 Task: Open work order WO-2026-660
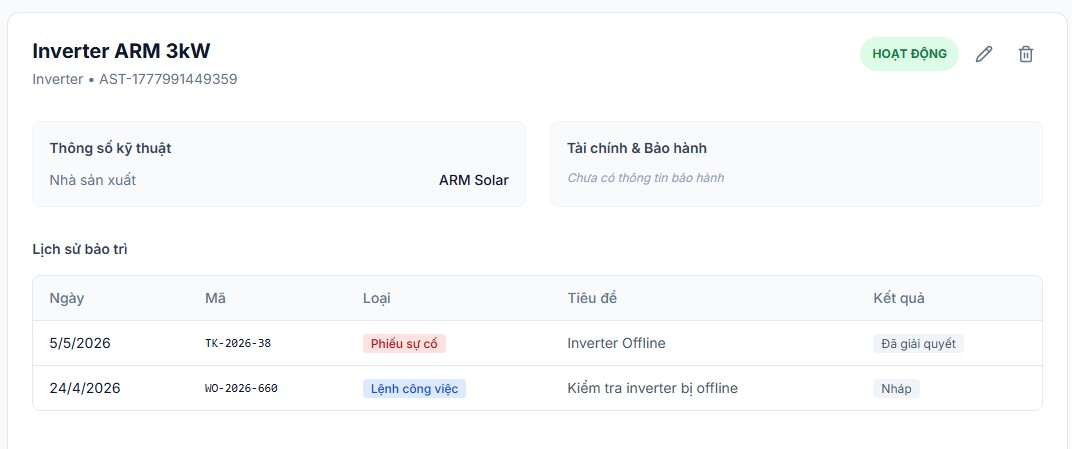[241, 388]
